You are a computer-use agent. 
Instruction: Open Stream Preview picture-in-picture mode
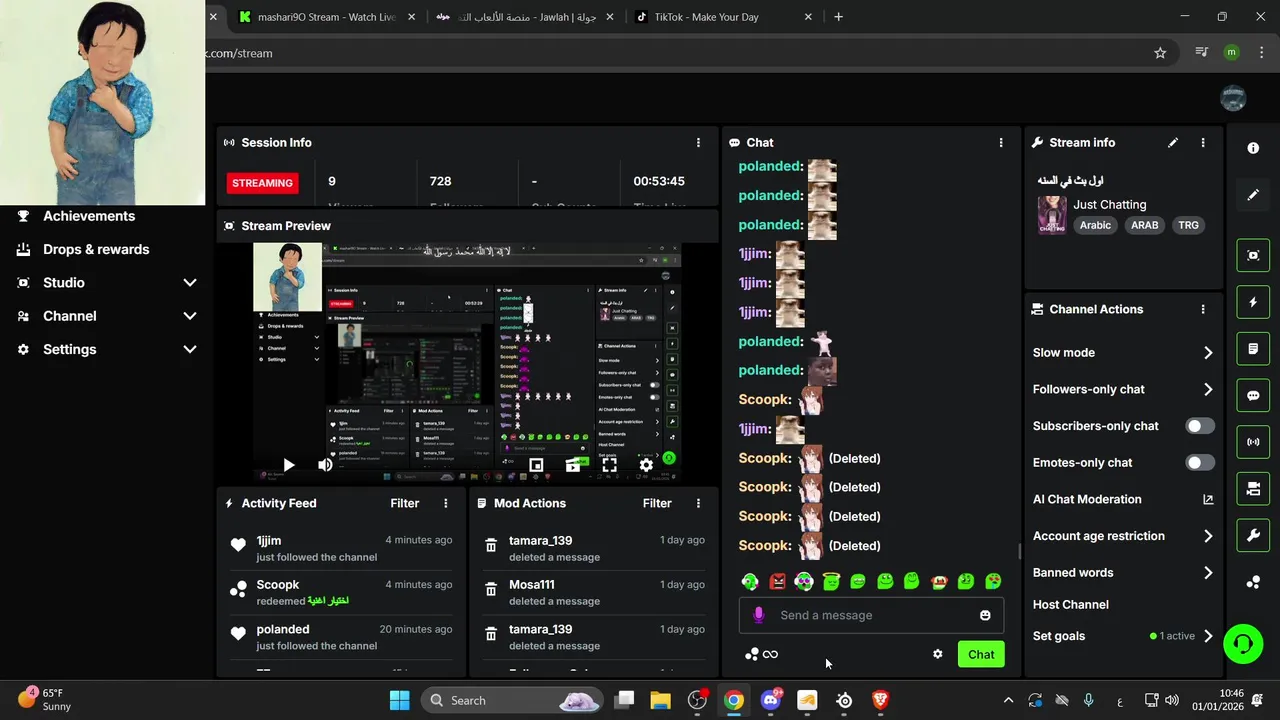click(536, 465)
